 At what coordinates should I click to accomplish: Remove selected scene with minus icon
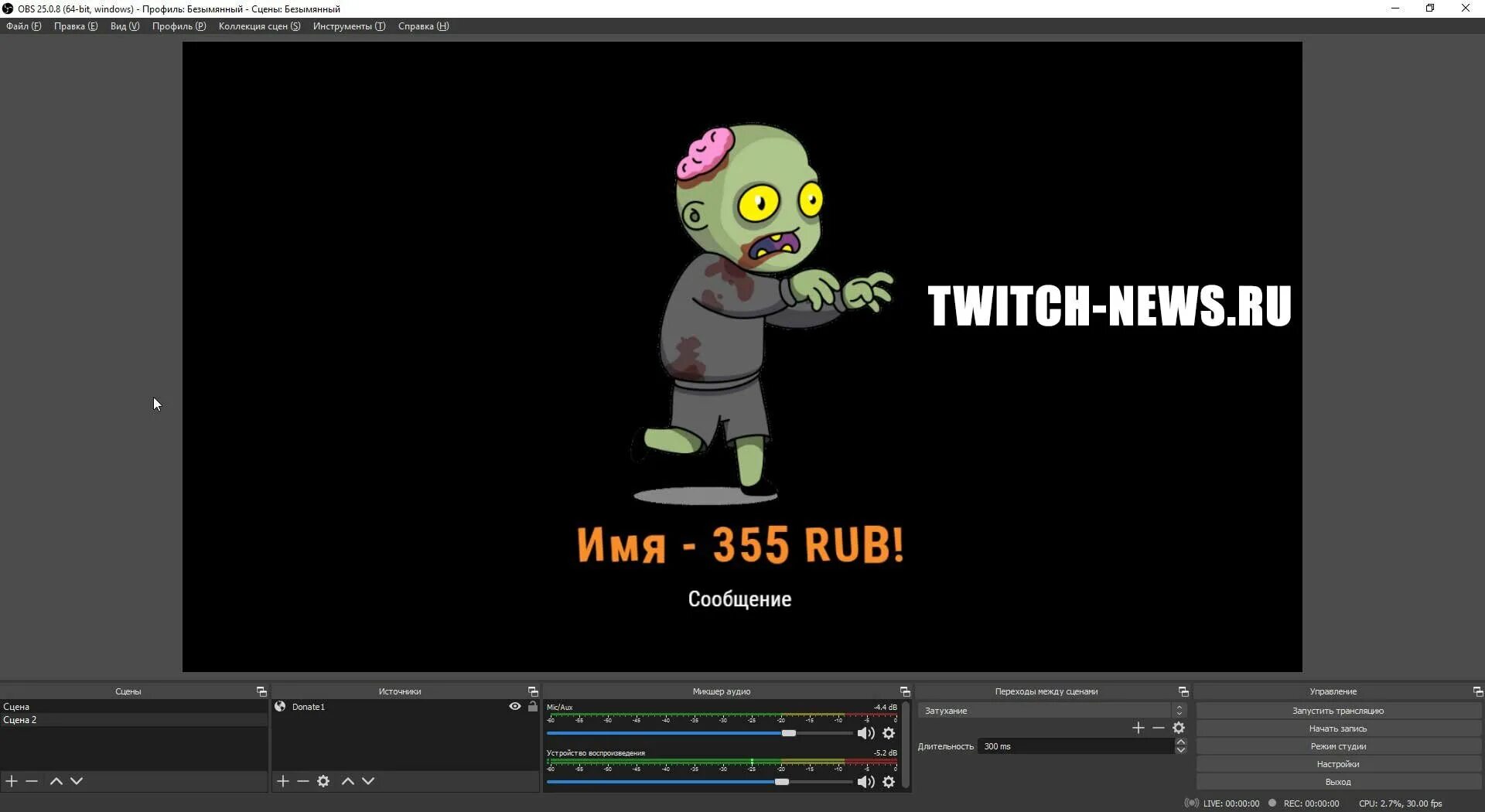pos(32,781)
